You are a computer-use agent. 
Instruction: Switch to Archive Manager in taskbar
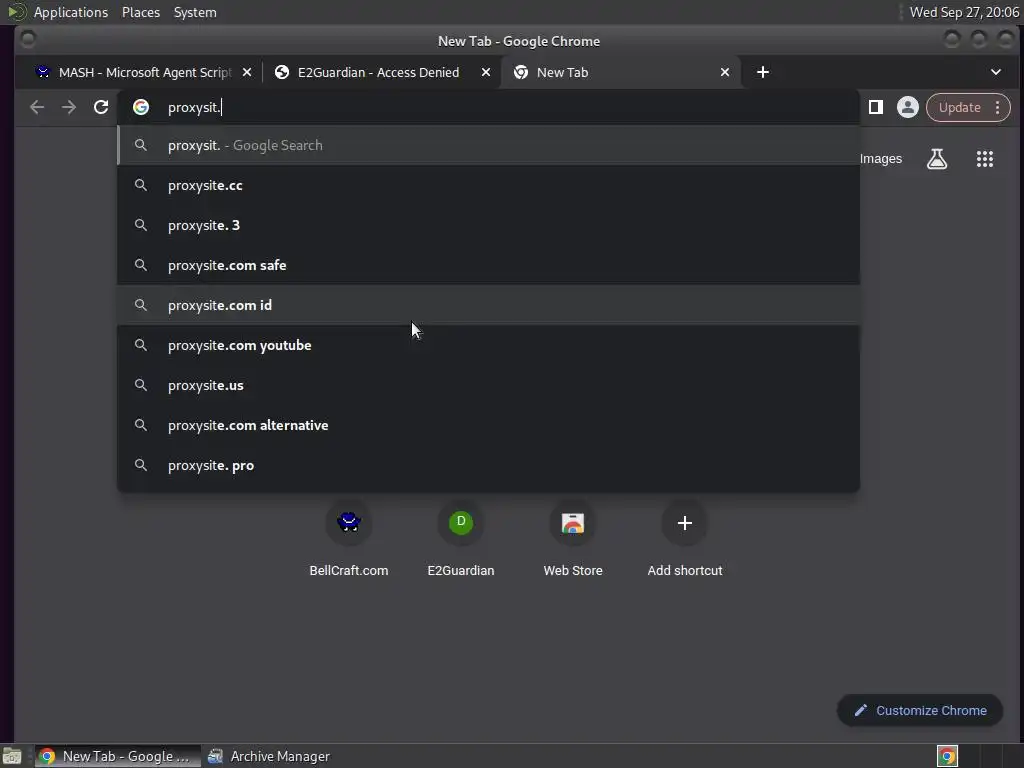point(269,756)
